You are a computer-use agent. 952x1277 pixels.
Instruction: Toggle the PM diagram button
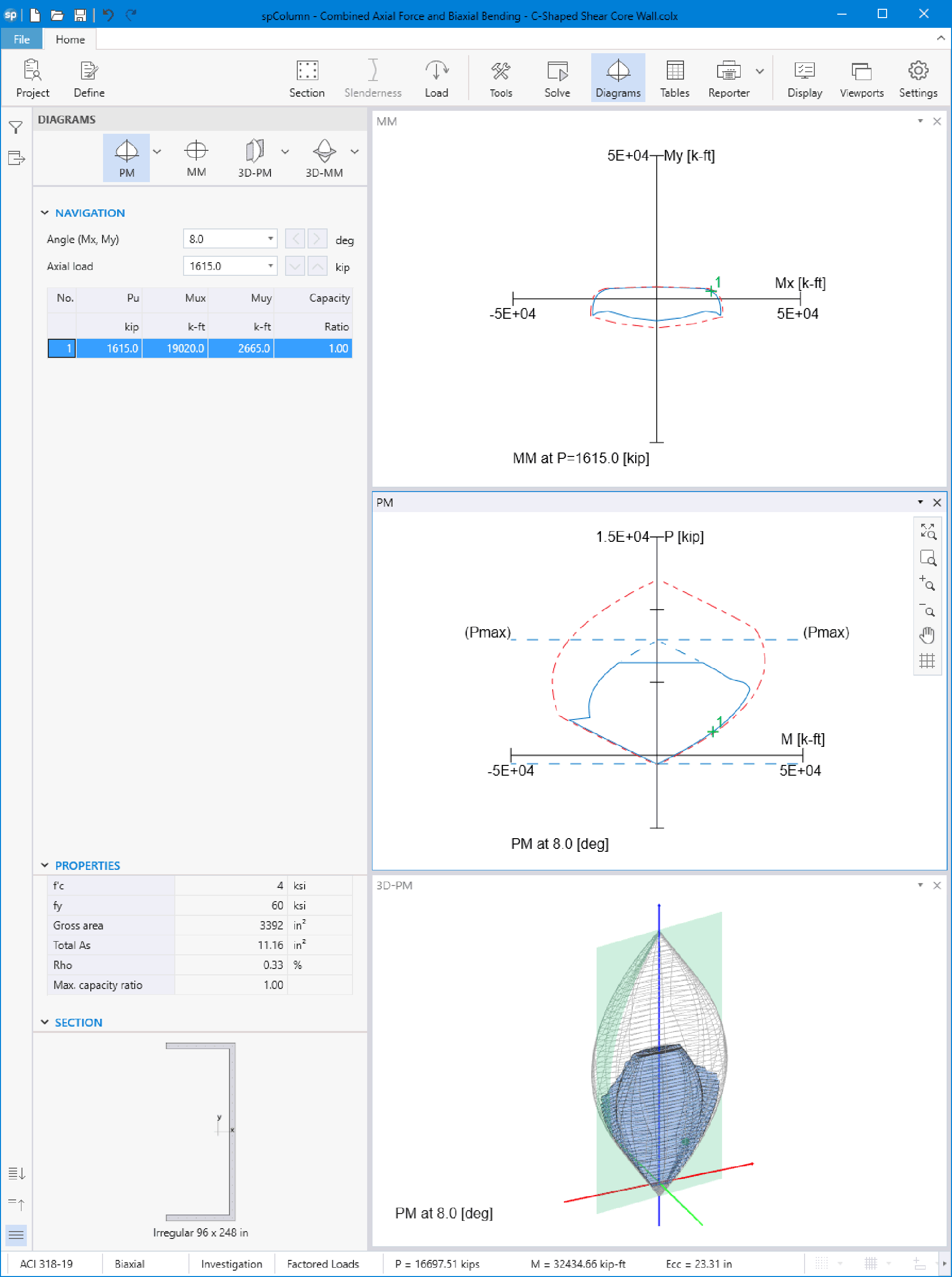(x=126, y=157)
